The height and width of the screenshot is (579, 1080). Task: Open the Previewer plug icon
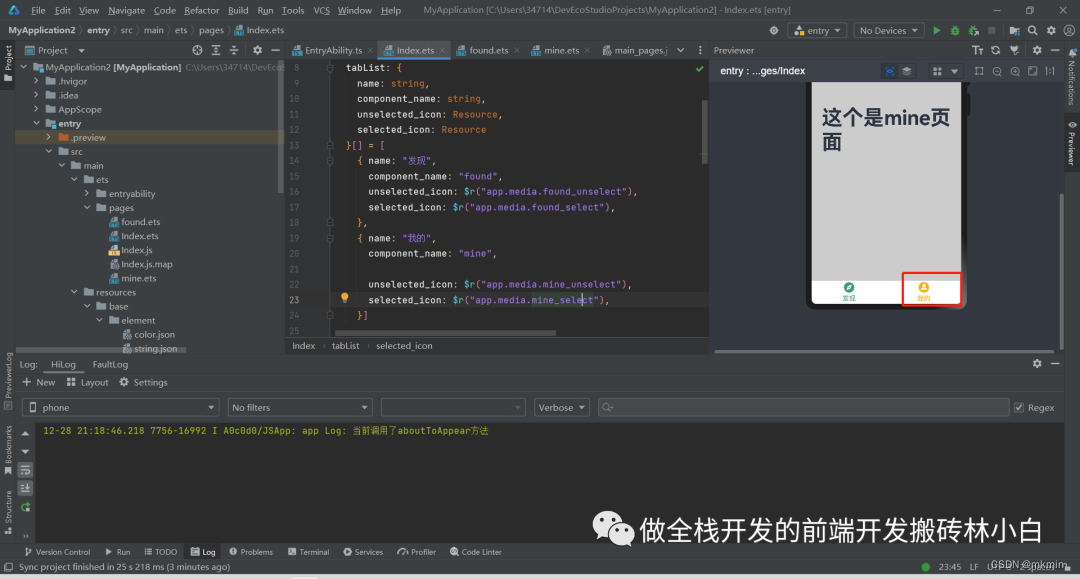1014,50
